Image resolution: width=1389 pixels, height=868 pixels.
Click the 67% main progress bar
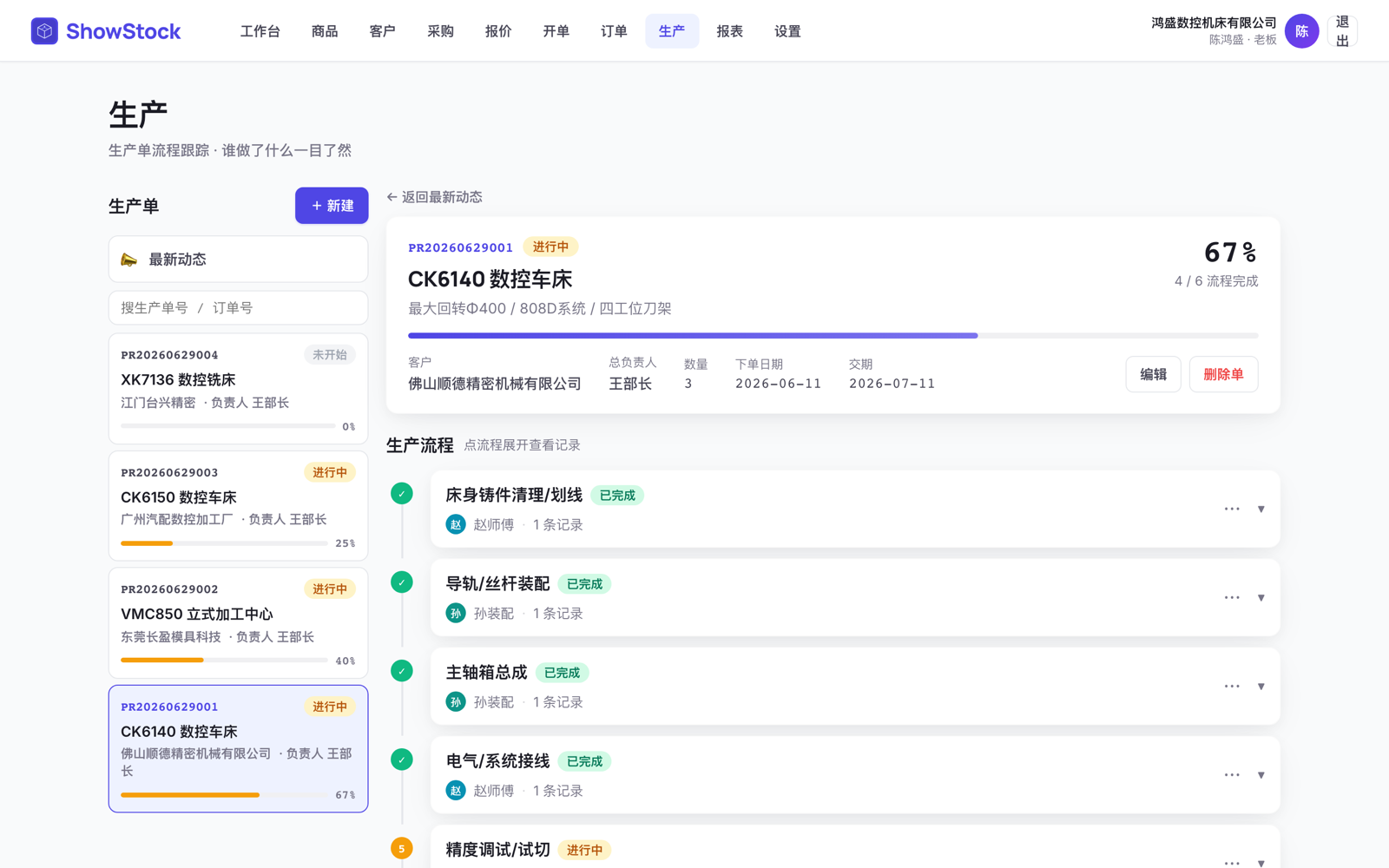click(x=833, y=335)
